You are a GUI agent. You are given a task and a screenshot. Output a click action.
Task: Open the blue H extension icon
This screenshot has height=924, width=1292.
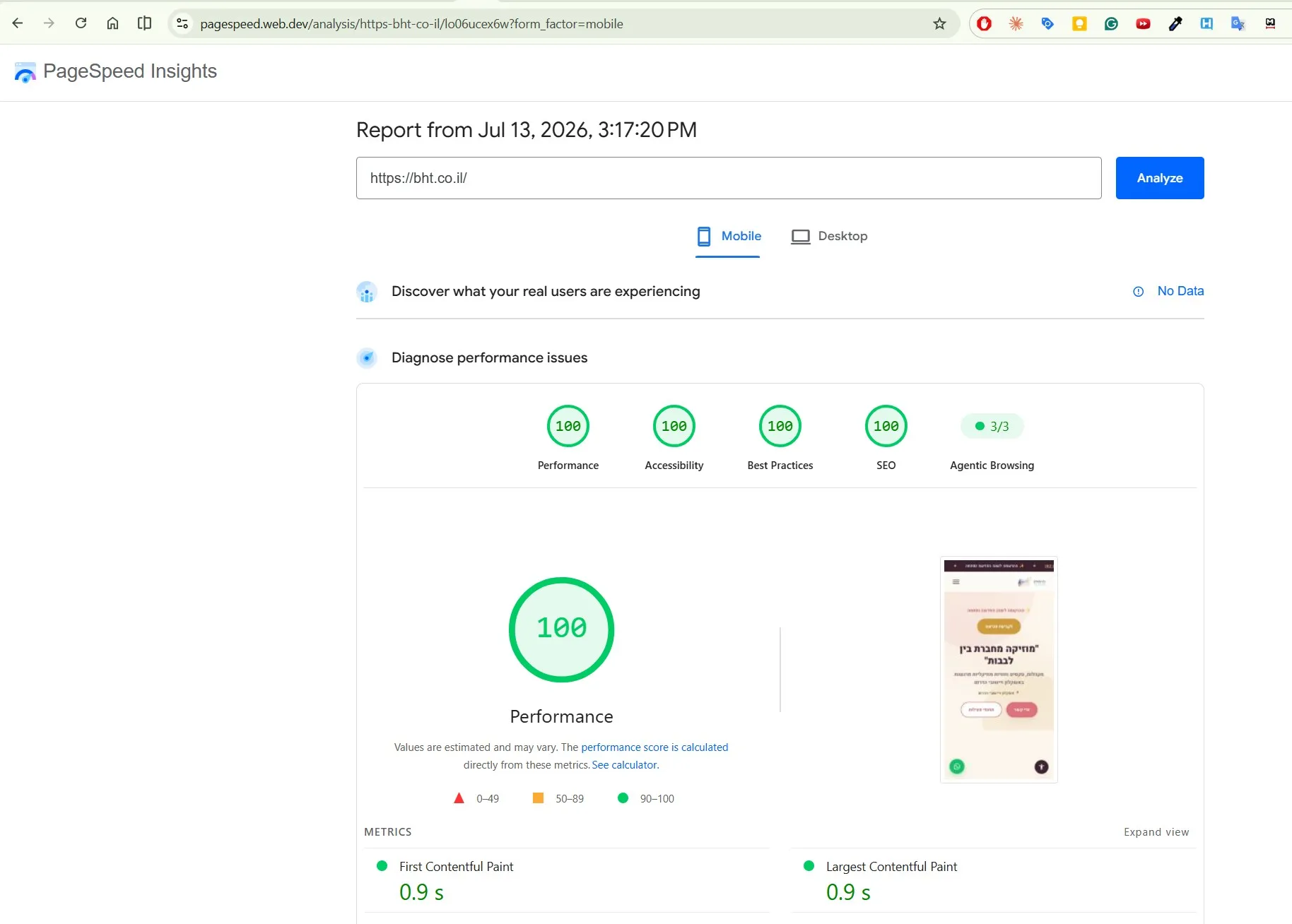click(x=1206, y=23)
